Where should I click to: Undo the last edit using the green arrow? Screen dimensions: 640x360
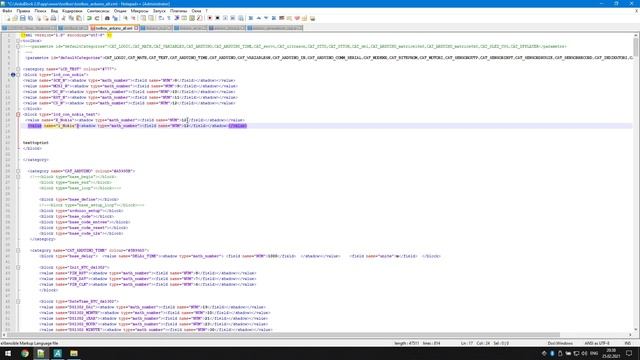pos(89,18)
